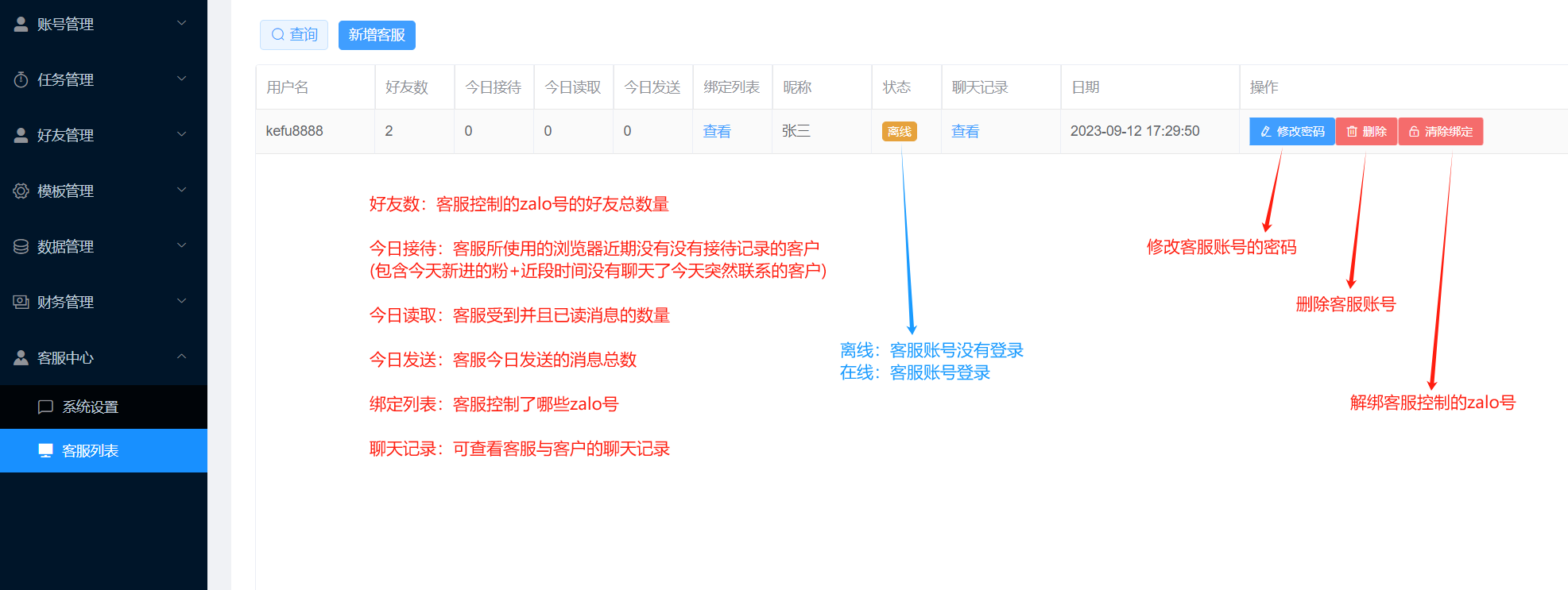Collapse the 客服中心 section chevron

181,357
